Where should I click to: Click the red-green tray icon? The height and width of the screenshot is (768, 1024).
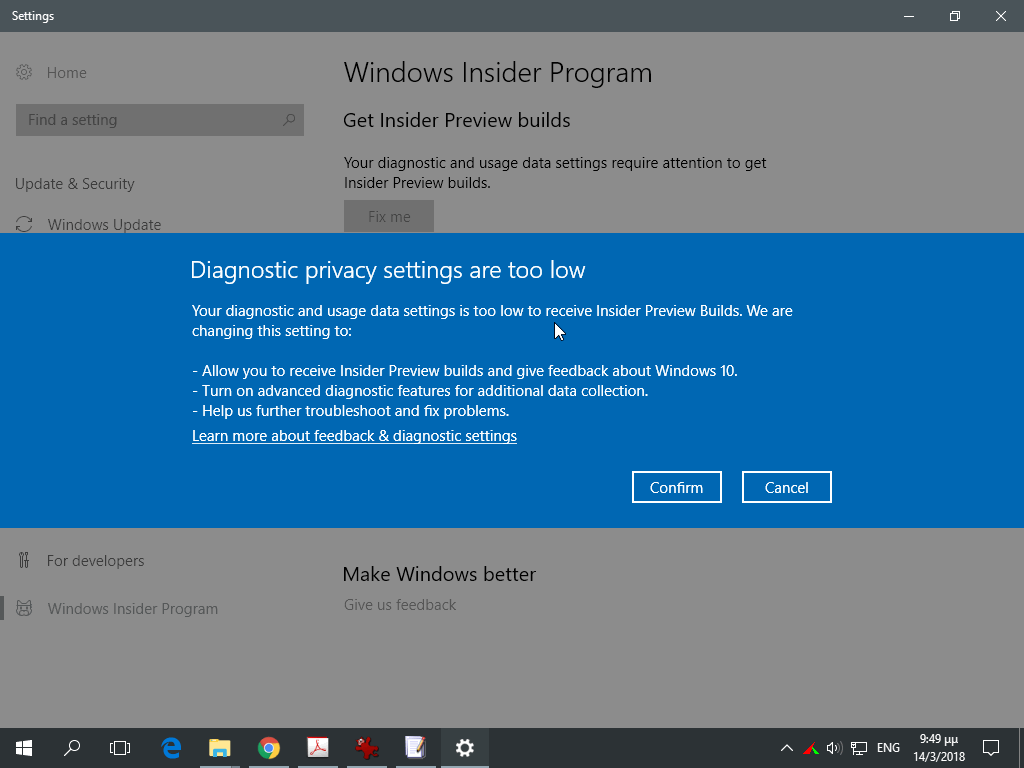pos(811,748)
